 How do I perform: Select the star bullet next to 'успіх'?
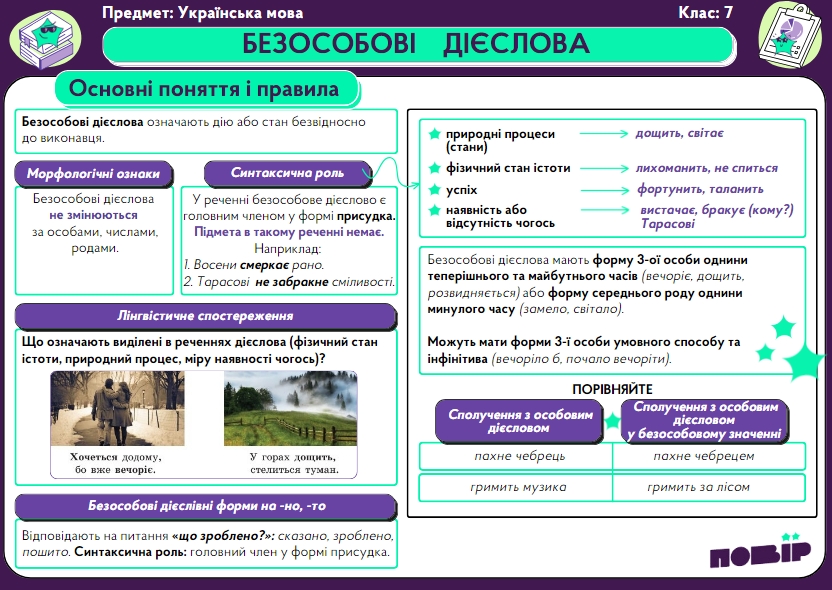point(434,189)
